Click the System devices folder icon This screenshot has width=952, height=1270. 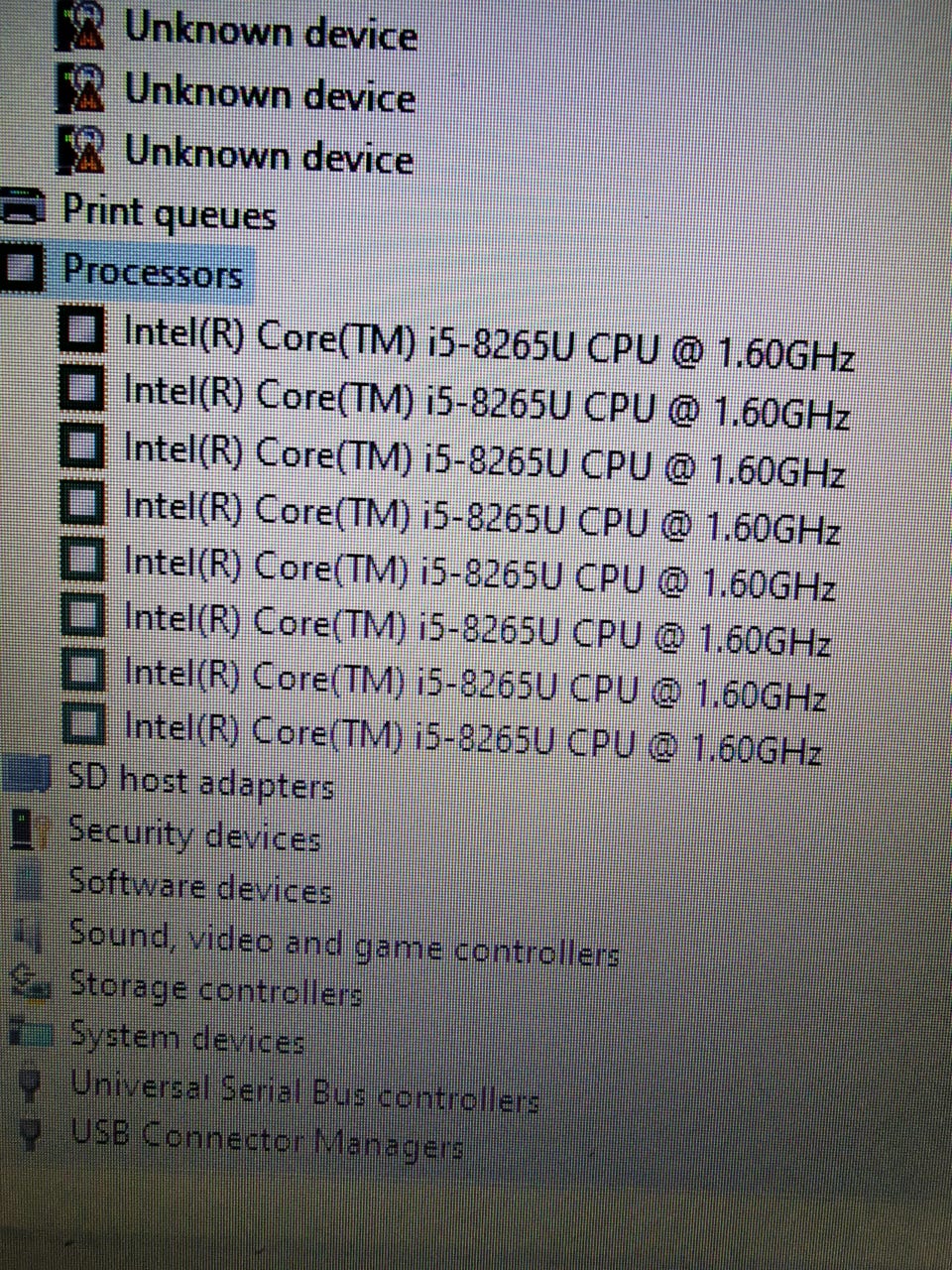31,1034
